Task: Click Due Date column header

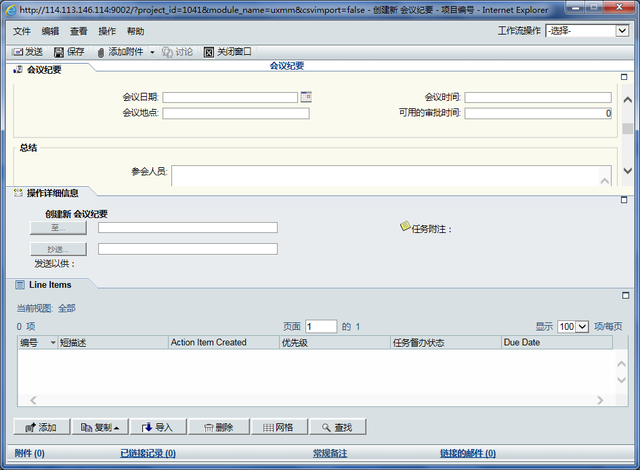Action: click(557, 343)
